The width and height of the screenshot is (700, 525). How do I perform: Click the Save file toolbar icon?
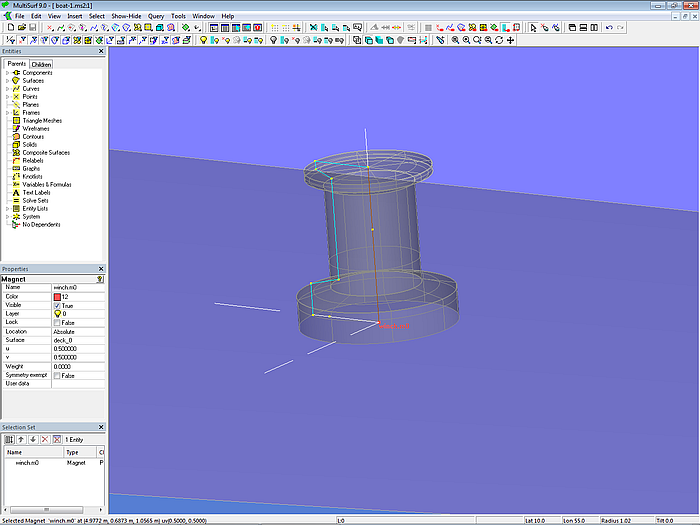31,28
